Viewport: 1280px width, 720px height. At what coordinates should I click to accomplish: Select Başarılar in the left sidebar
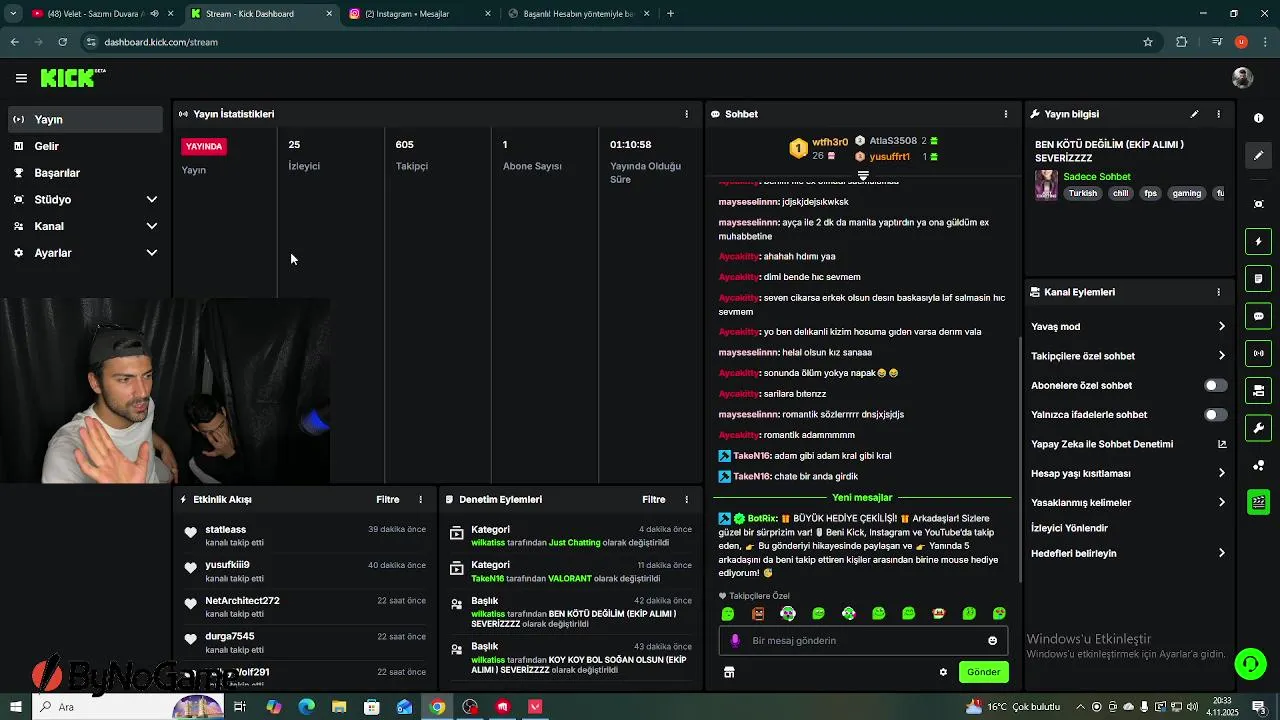point(86,173)
